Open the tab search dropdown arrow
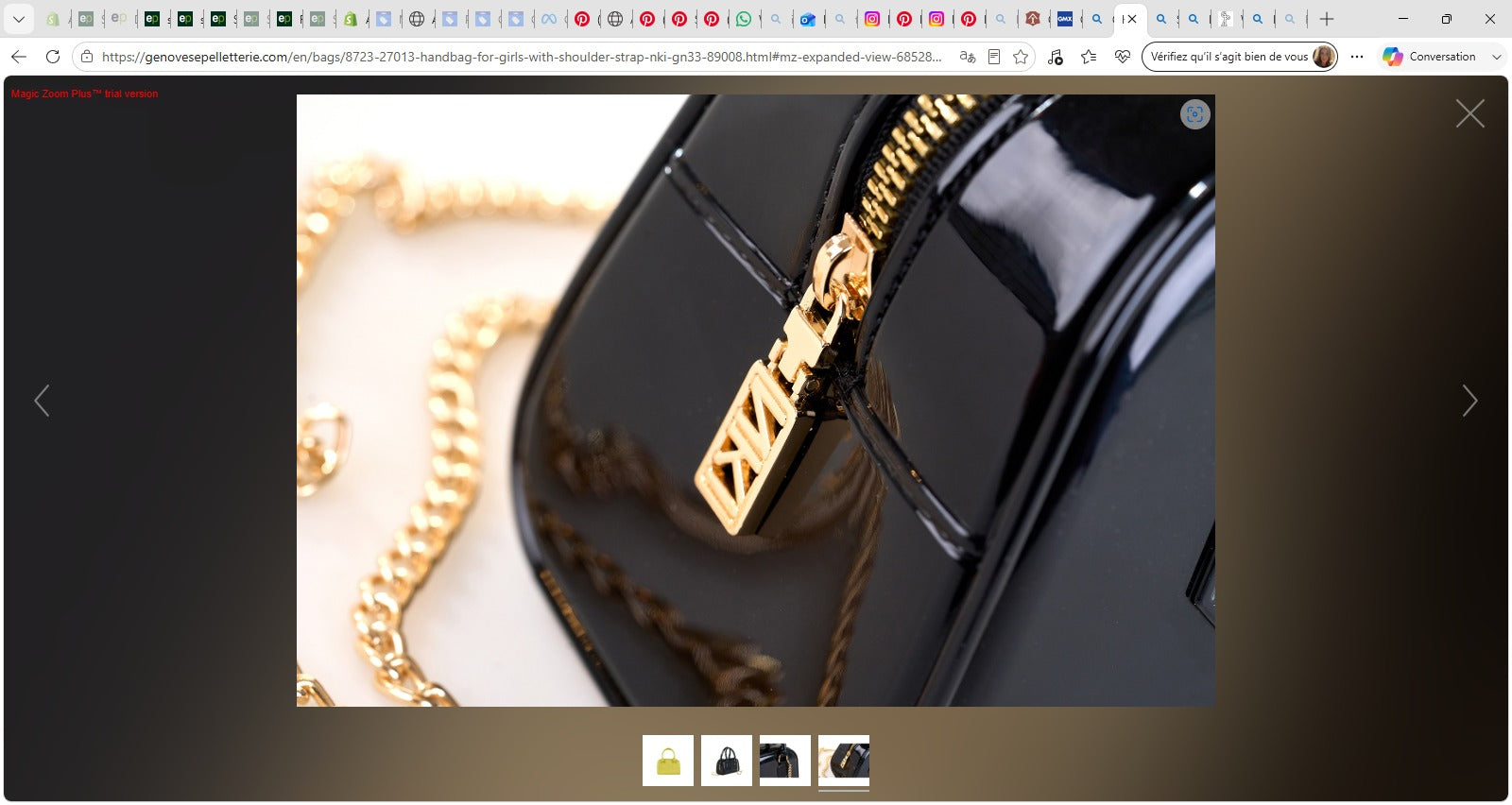This screenshot has width=1512, height=805. point(18,19)
